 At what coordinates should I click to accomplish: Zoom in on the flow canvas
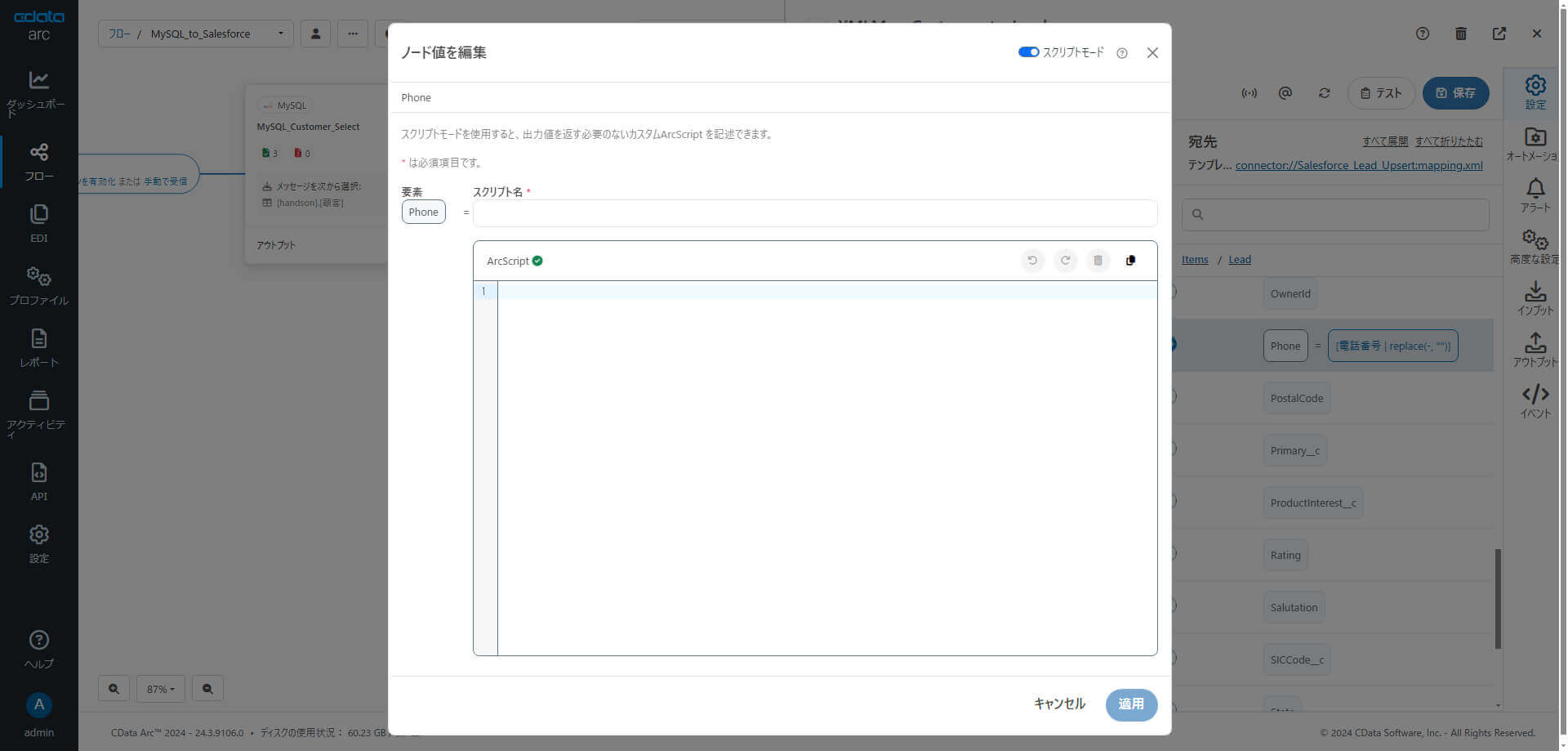click(x=114, y=689)
